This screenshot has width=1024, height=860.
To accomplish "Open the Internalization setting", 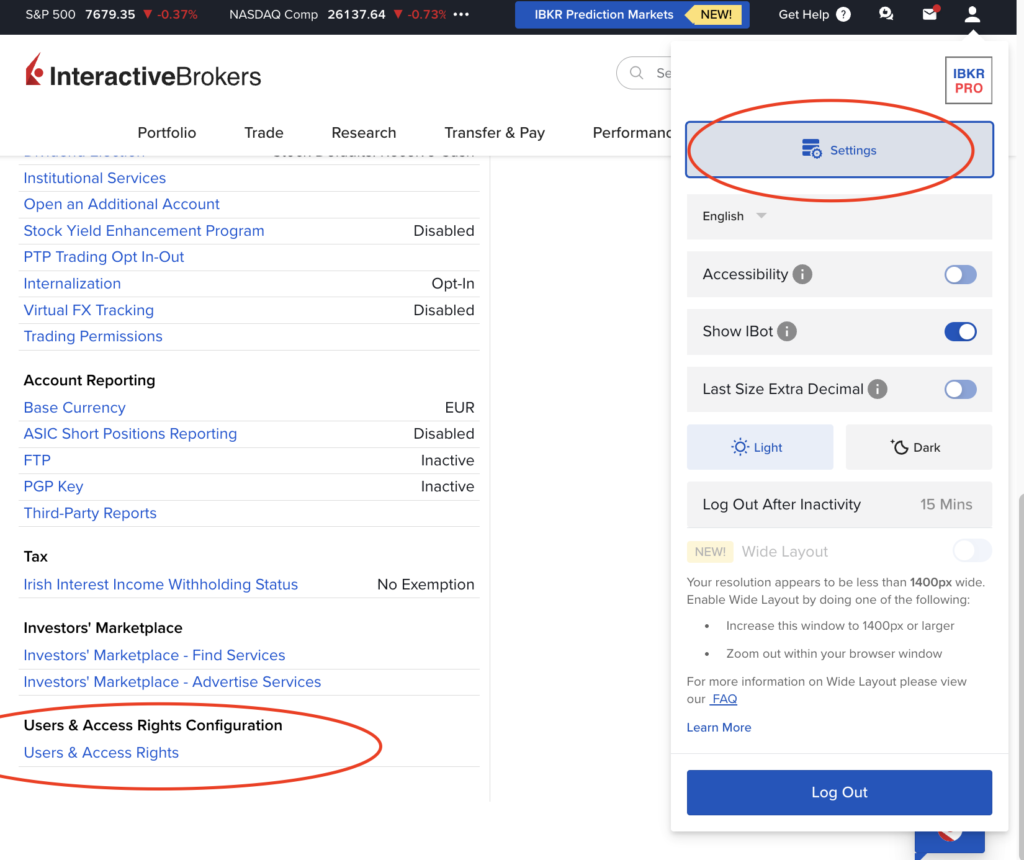I will click(x=72, y=283).
